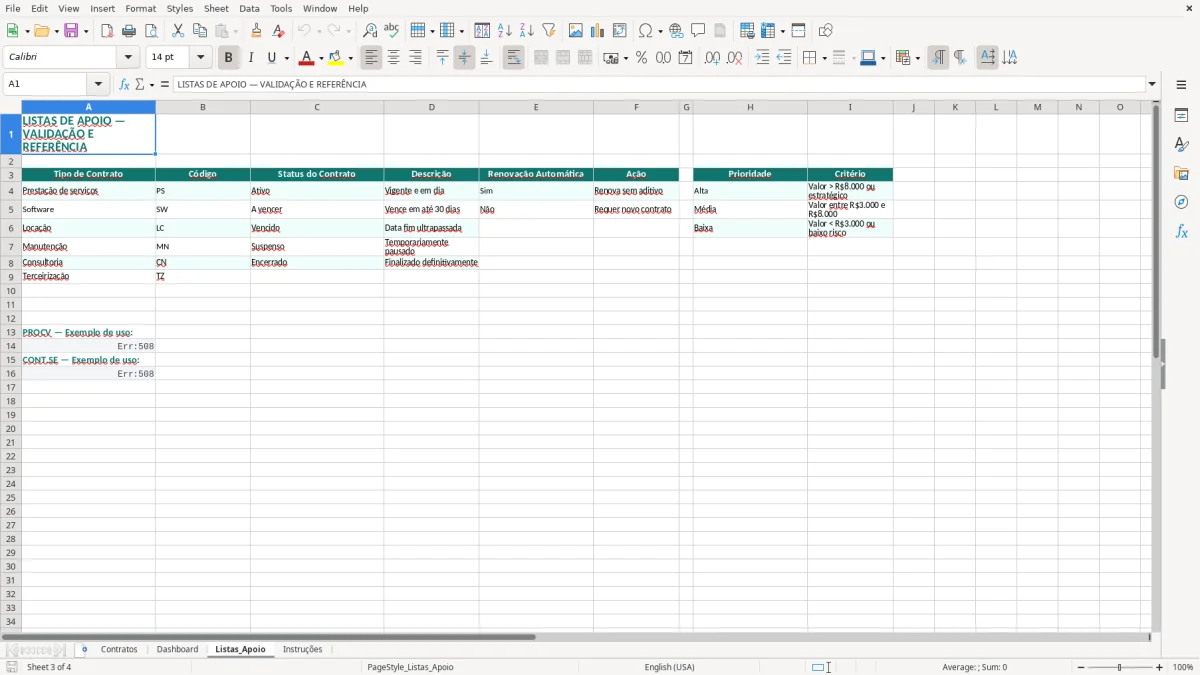Open the Font Size dropdown
This screenshot has height=675, width=1200.
tap(200, 58)
